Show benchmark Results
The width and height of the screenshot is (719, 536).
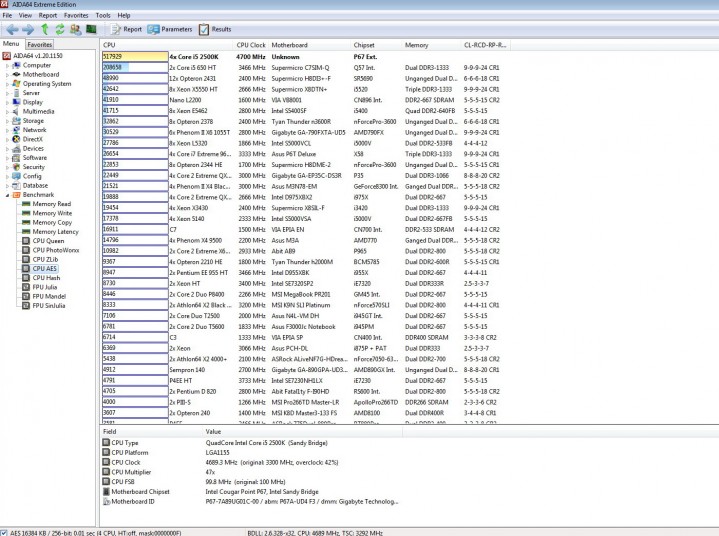215,29
